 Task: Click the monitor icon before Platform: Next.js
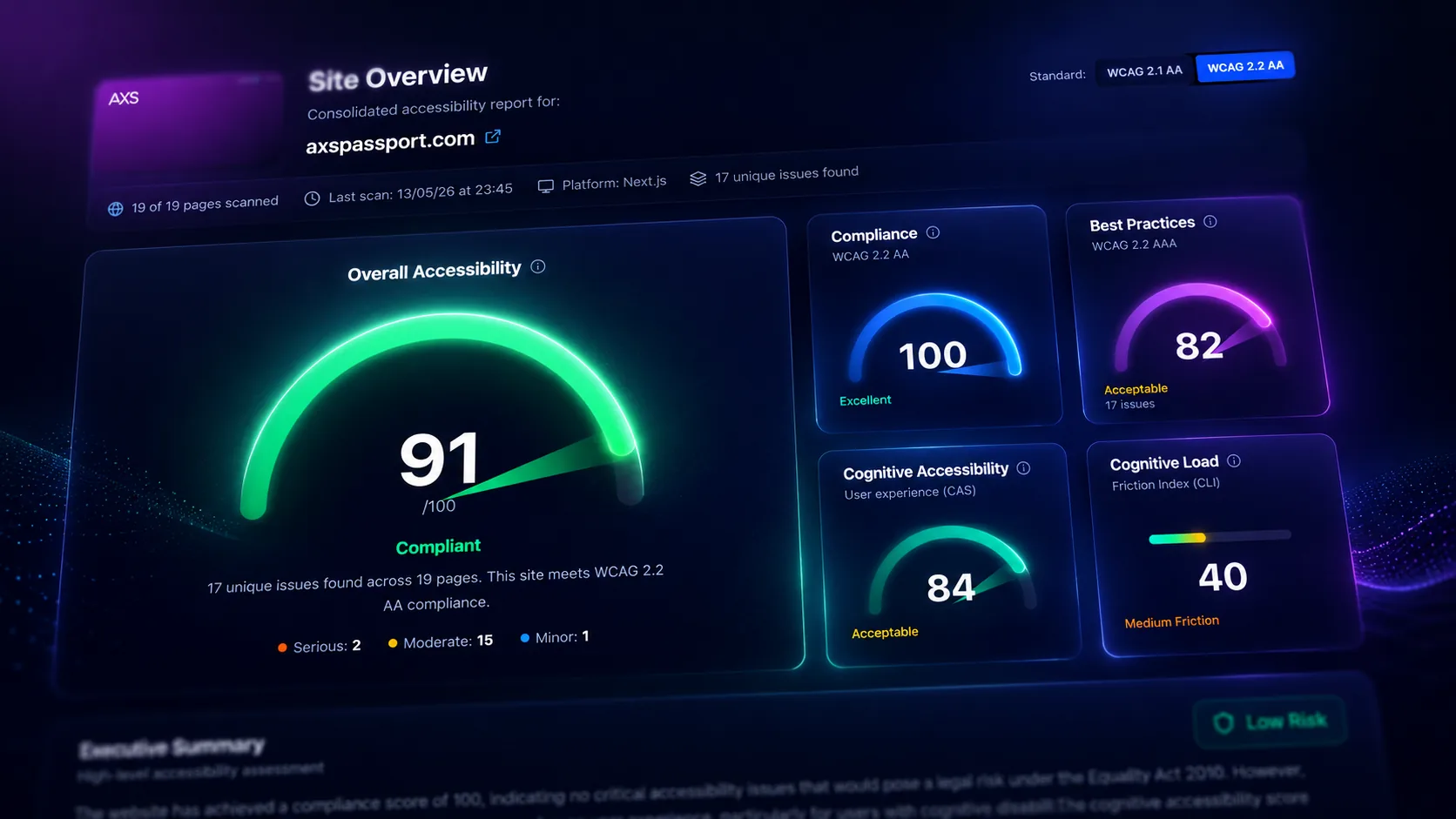(546, 186)
